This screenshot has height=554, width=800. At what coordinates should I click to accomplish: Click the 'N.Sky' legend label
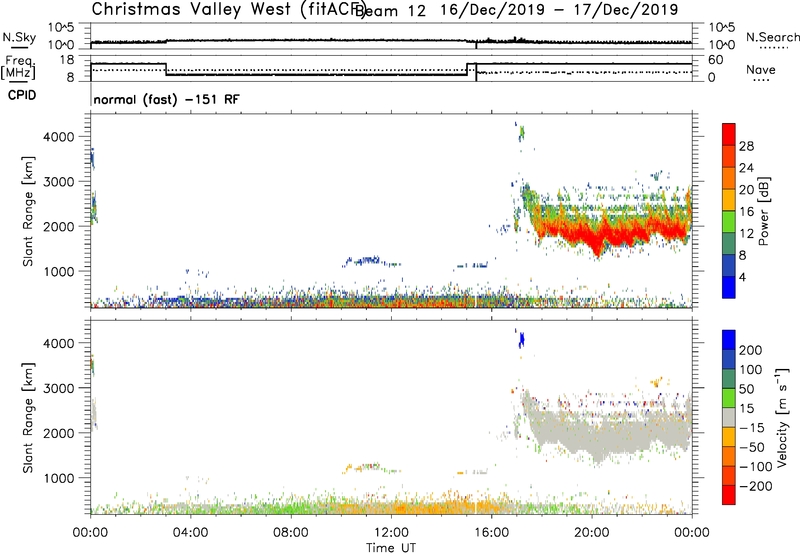[19, 37]
